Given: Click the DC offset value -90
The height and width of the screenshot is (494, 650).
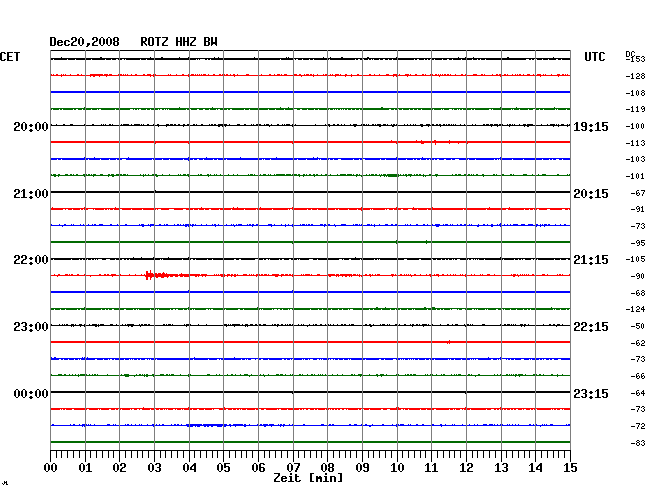Looking at the screenshot, I should (638, 276).
